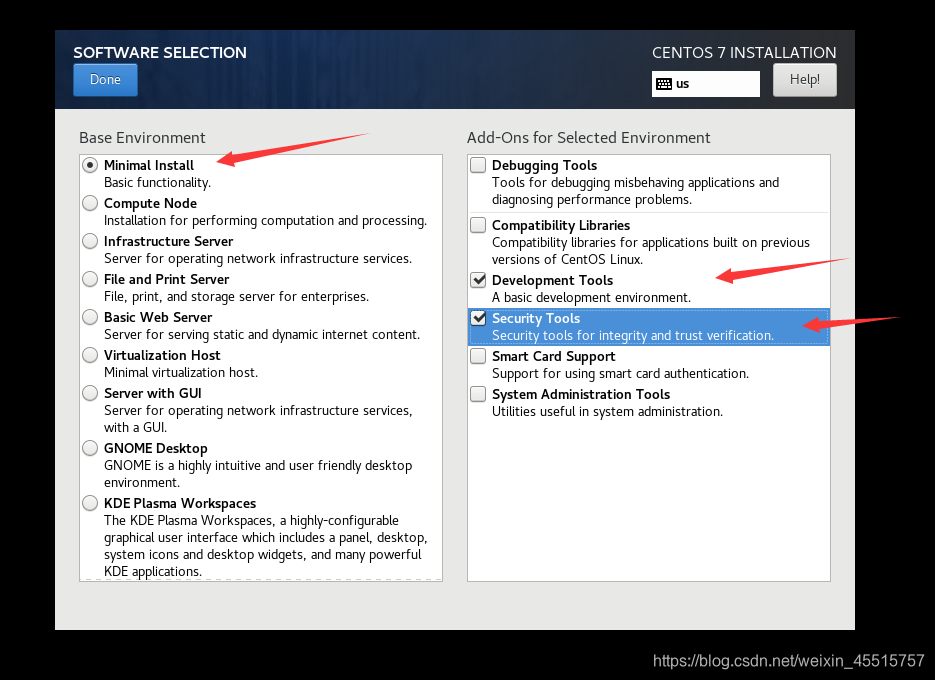
Task: Click 'A basic development environment.' text
Action: (592, 298)
